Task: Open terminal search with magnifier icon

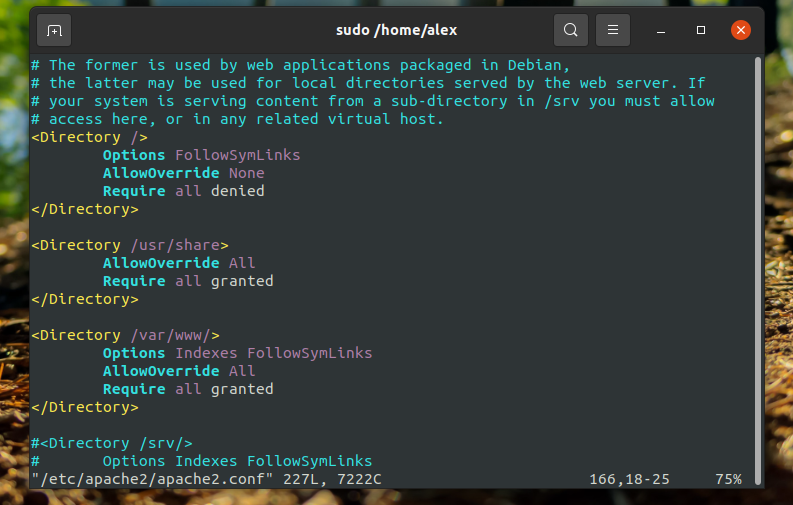Action: coord(570,30)
